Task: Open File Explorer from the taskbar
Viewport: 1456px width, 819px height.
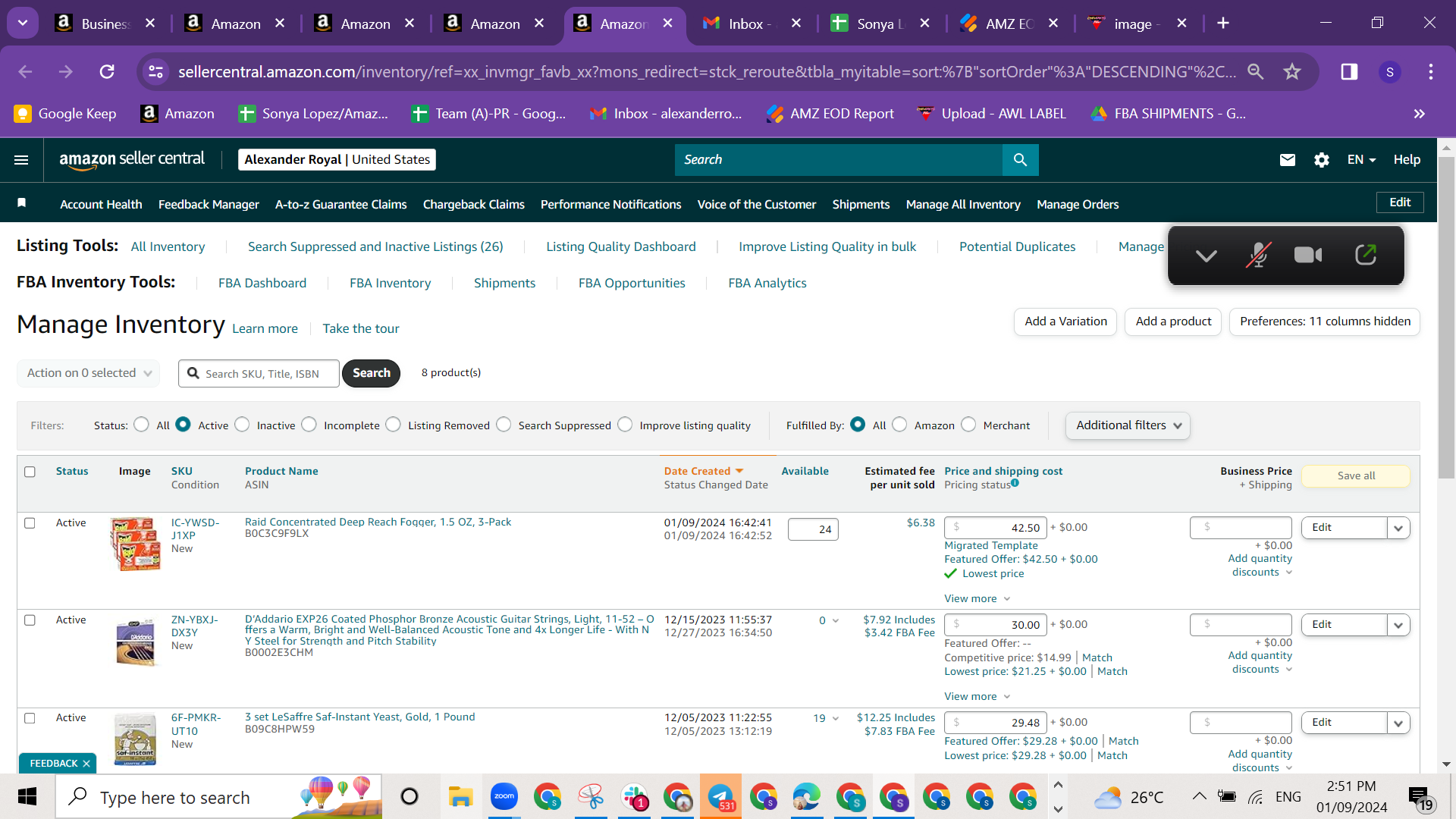Action: [460, 797]
